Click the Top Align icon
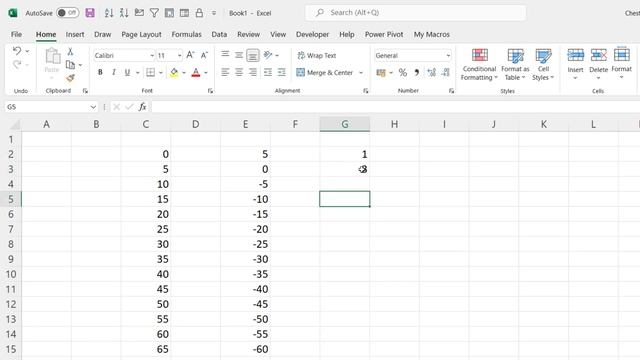The height and width of the screenshot is (360, 640). (x=225, y=54)
